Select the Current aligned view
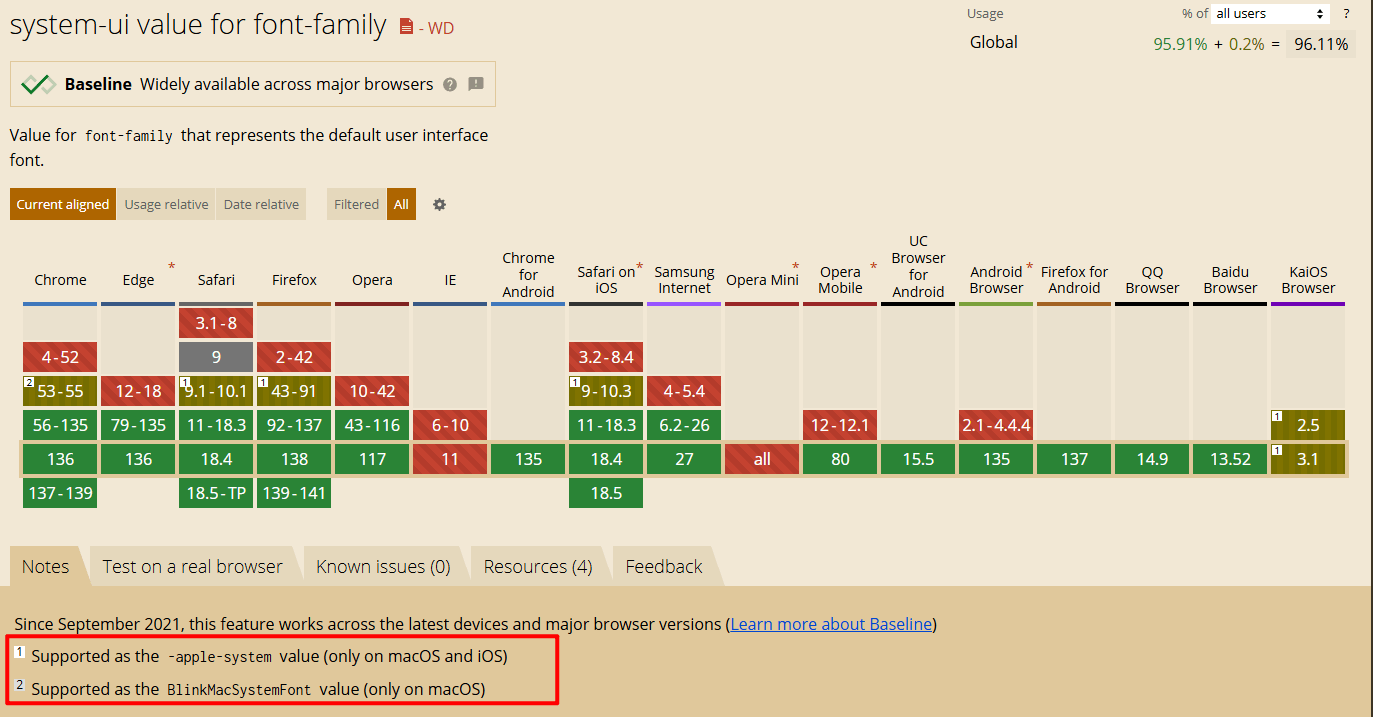 (x=63, y=204)
